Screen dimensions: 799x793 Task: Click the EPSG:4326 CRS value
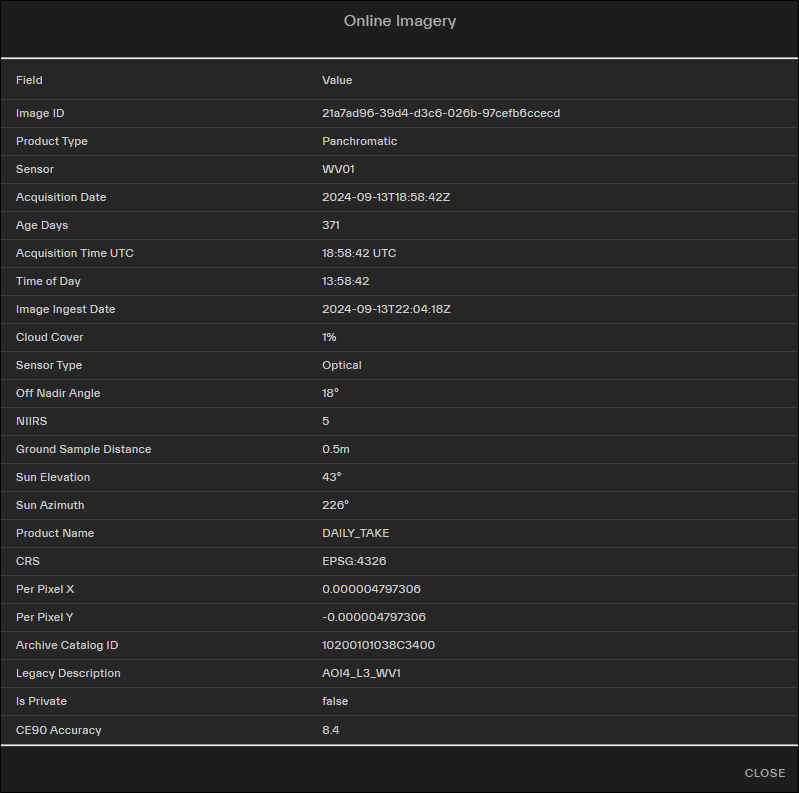coord(354,561)
